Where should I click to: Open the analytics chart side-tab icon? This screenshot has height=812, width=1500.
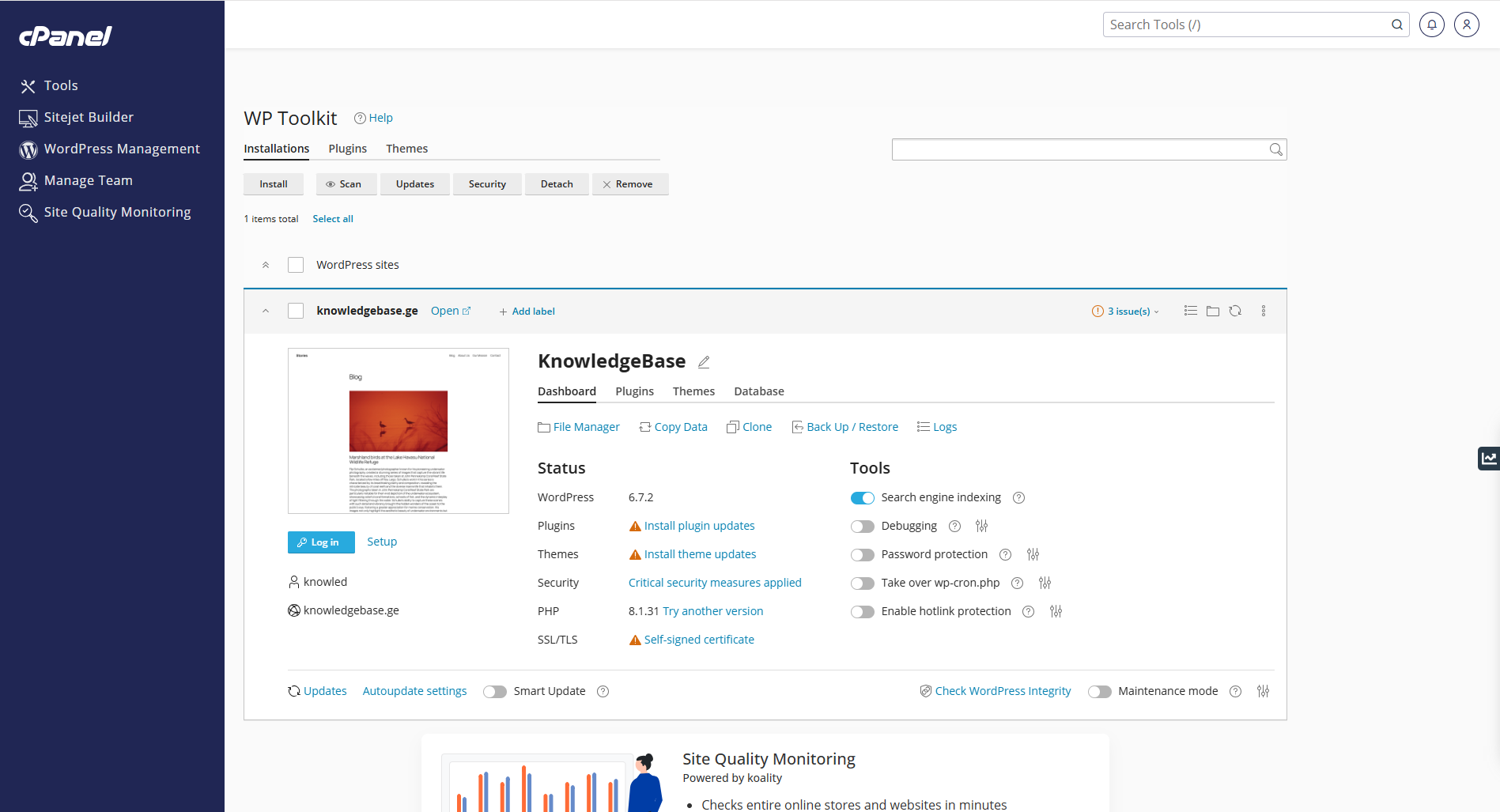pos(1489,458)
